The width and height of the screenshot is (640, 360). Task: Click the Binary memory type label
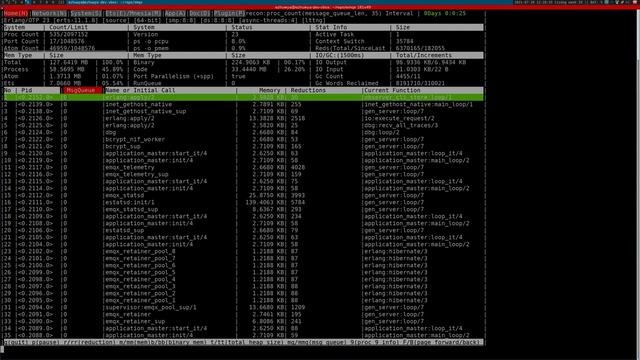144,62
